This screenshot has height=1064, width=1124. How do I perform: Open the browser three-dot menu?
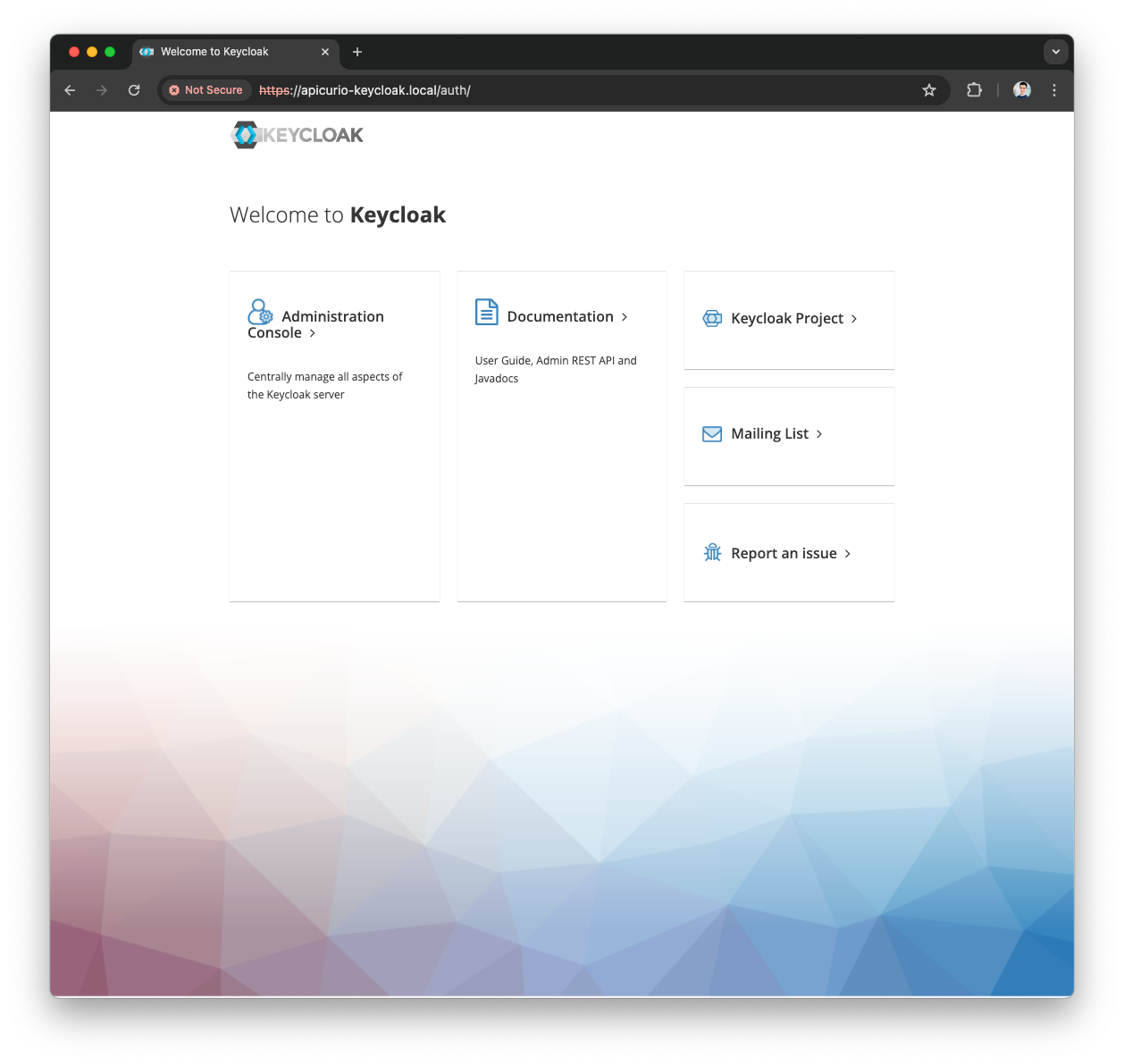(1054, 90)
